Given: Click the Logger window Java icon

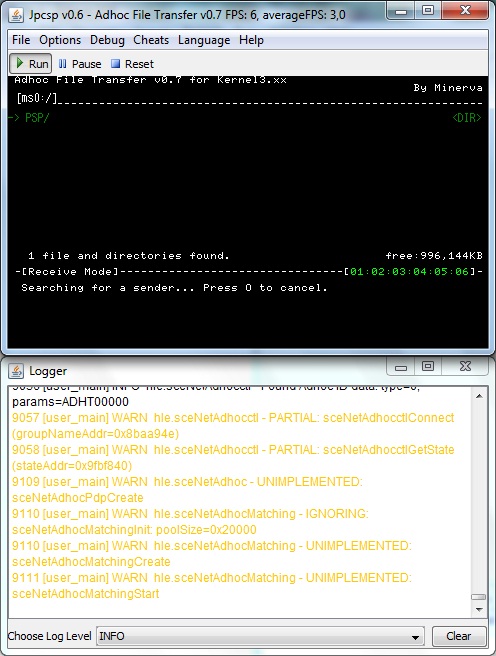Looking at the screenshot, I should point(16,371).
